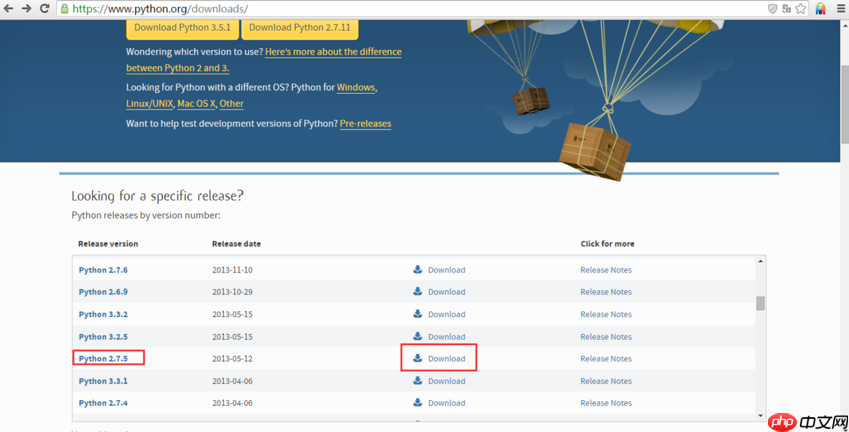Screen dimensions: 849x432
Task: Click Download text for Python 2.7.6
Action: 447,270
